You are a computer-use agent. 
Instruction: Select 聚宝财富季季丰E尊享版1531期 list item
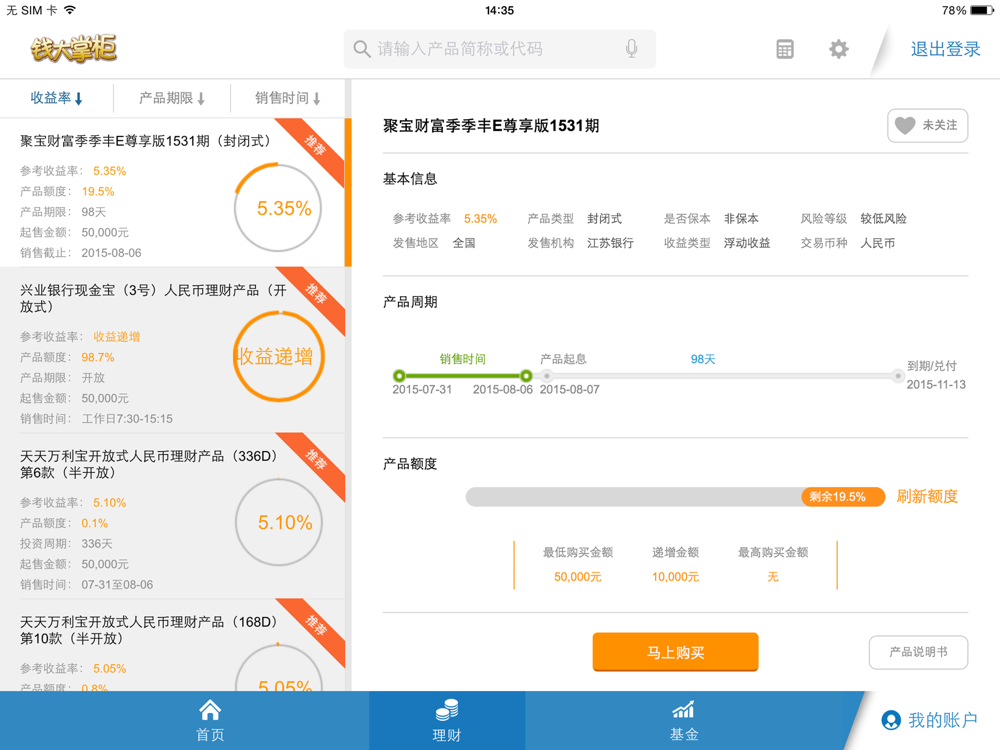[172, 193]
